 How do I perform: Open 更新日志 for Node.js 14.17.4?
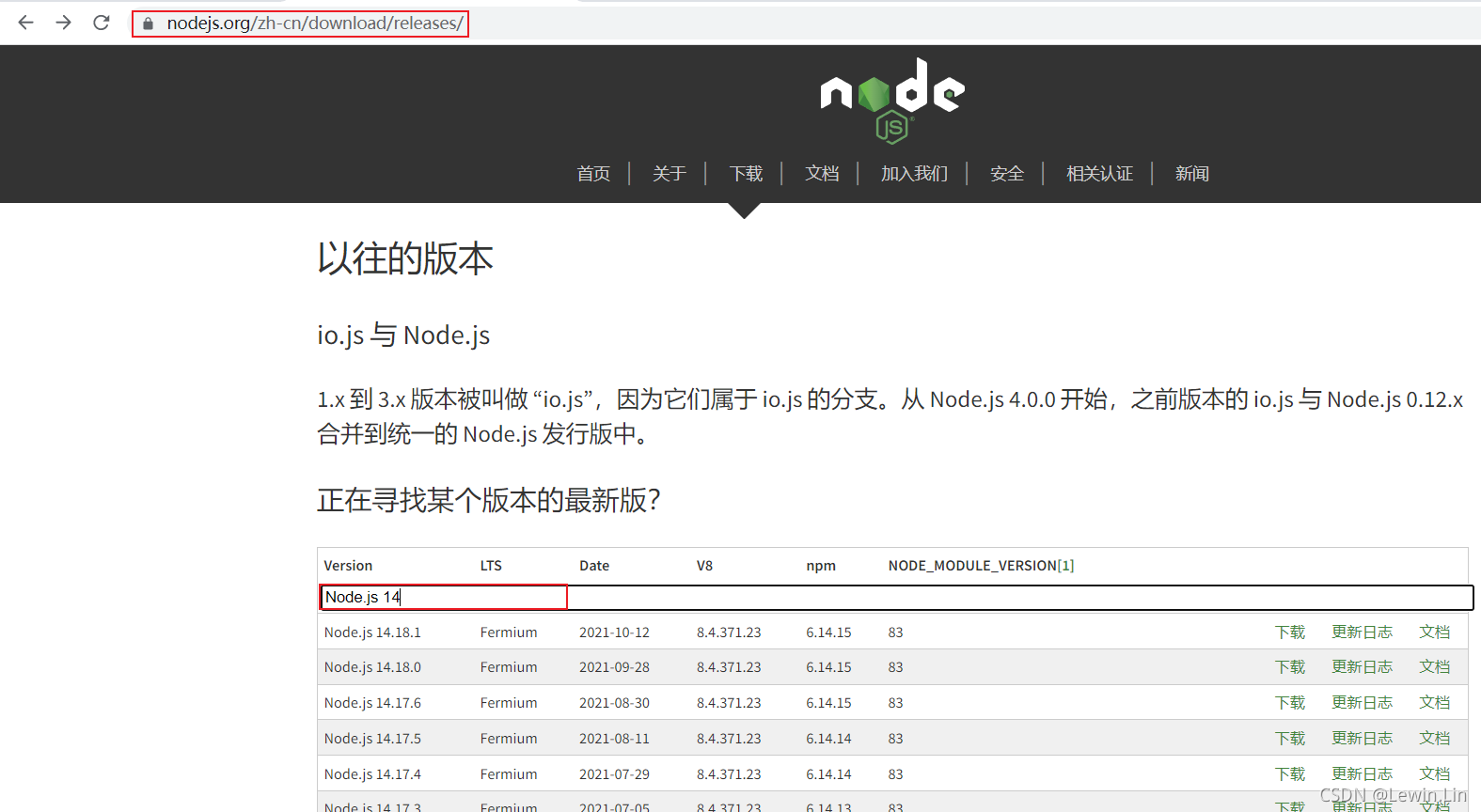(x=1362, y=774)
